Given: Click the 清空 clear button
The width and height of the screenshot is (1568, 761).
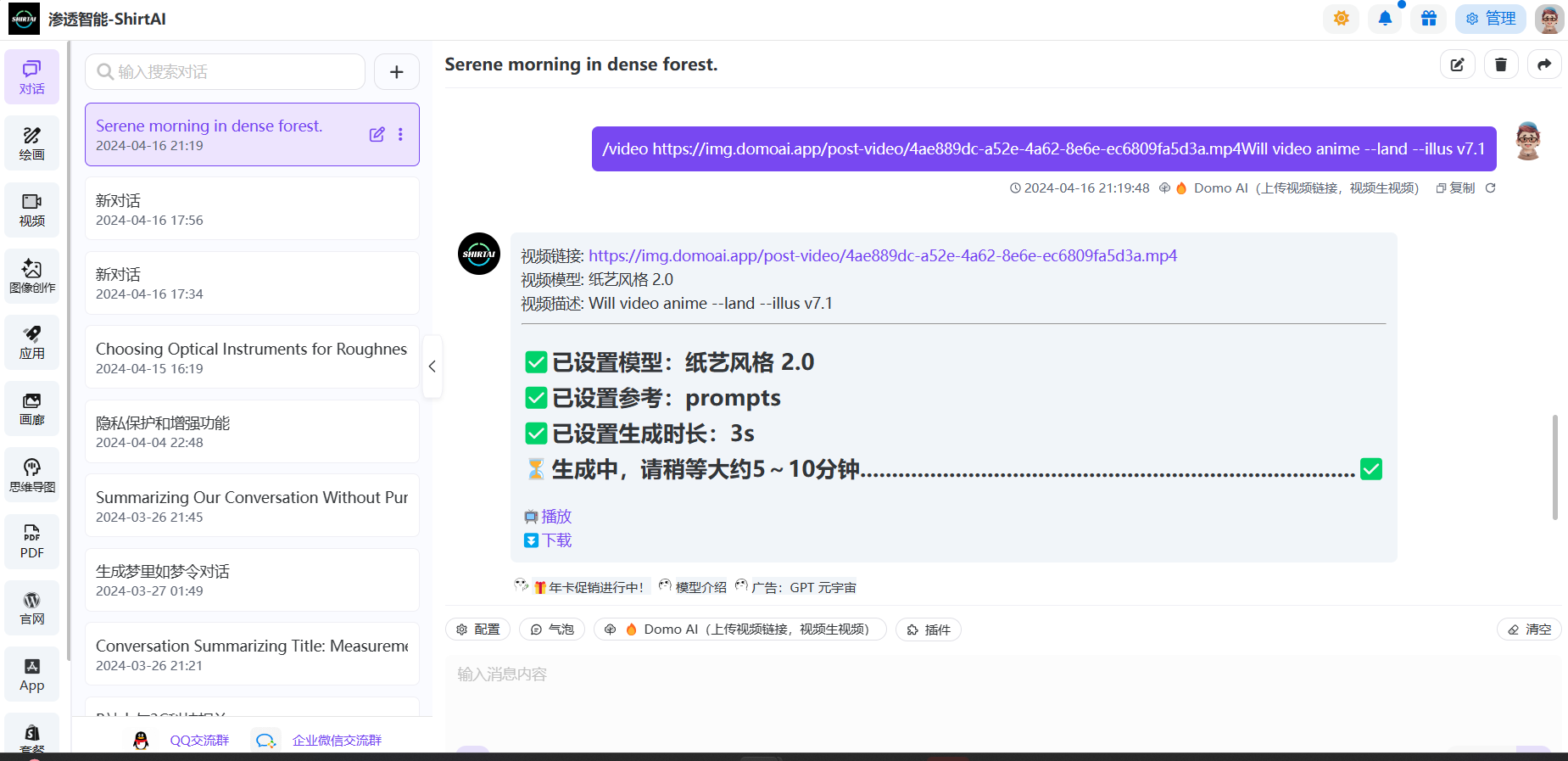Looking at the screenshot, I should (x=1529, y=630).
